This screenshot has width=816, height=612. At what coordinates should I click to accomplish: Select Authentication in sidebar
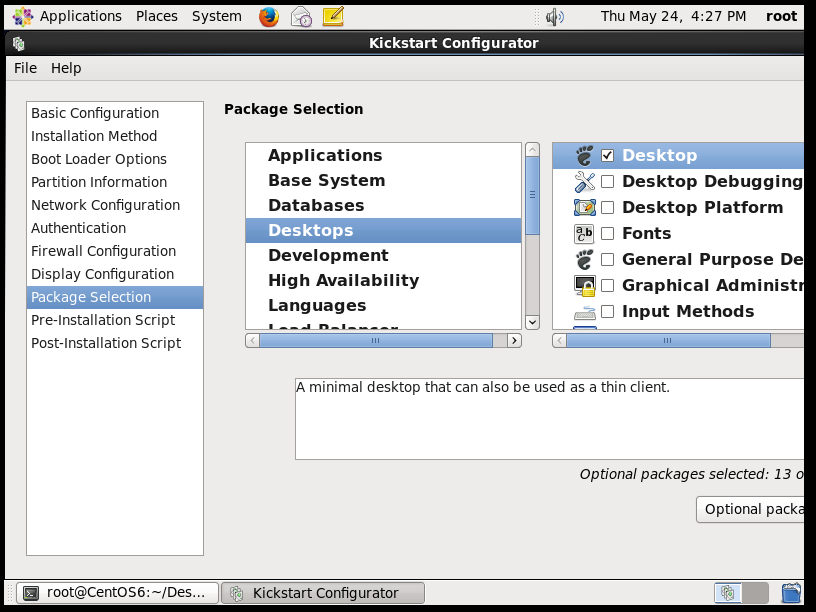pos(114,227)
